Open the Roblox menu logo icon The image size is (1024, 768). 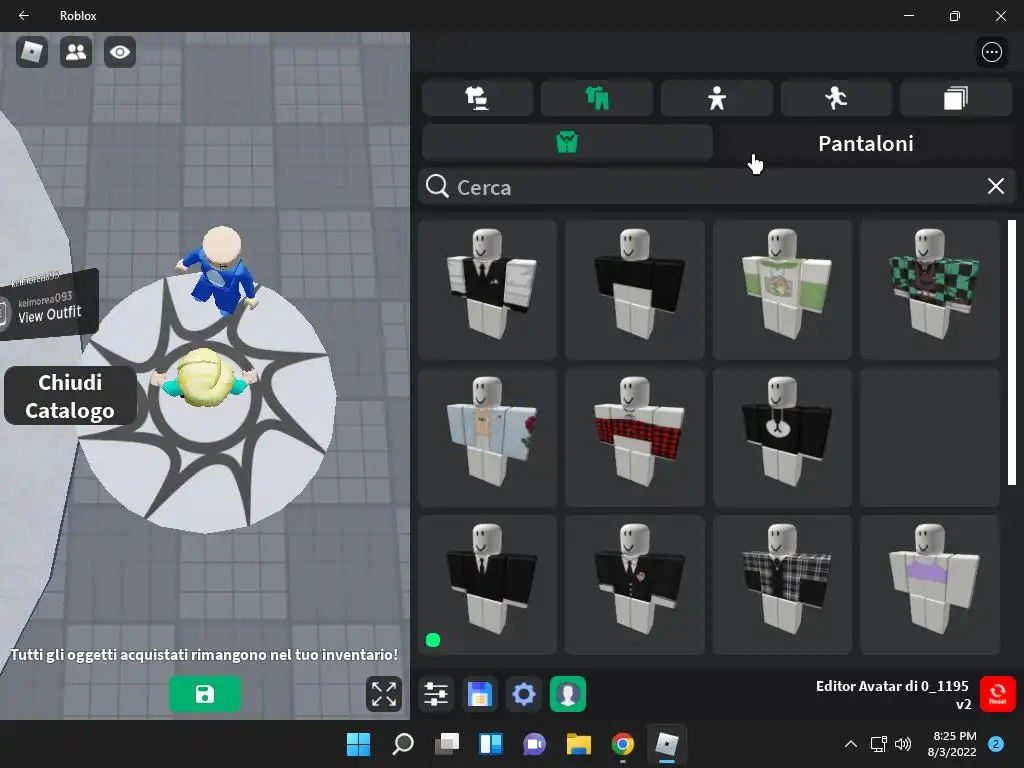(x=31, y=52)
